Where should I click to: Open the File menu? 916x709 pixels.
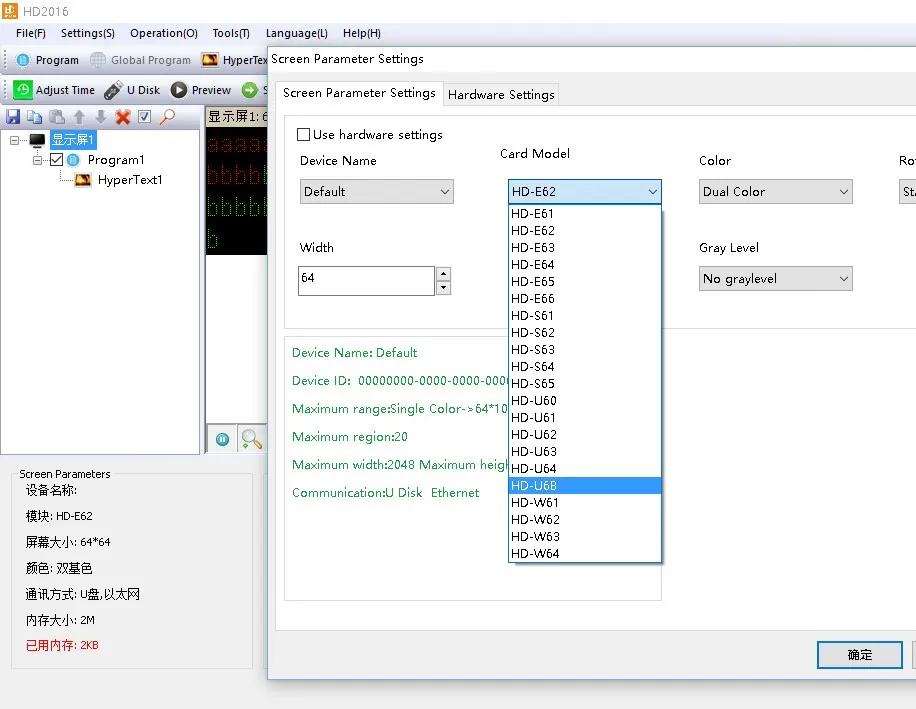pyautogui.click(x=30, y=33)
